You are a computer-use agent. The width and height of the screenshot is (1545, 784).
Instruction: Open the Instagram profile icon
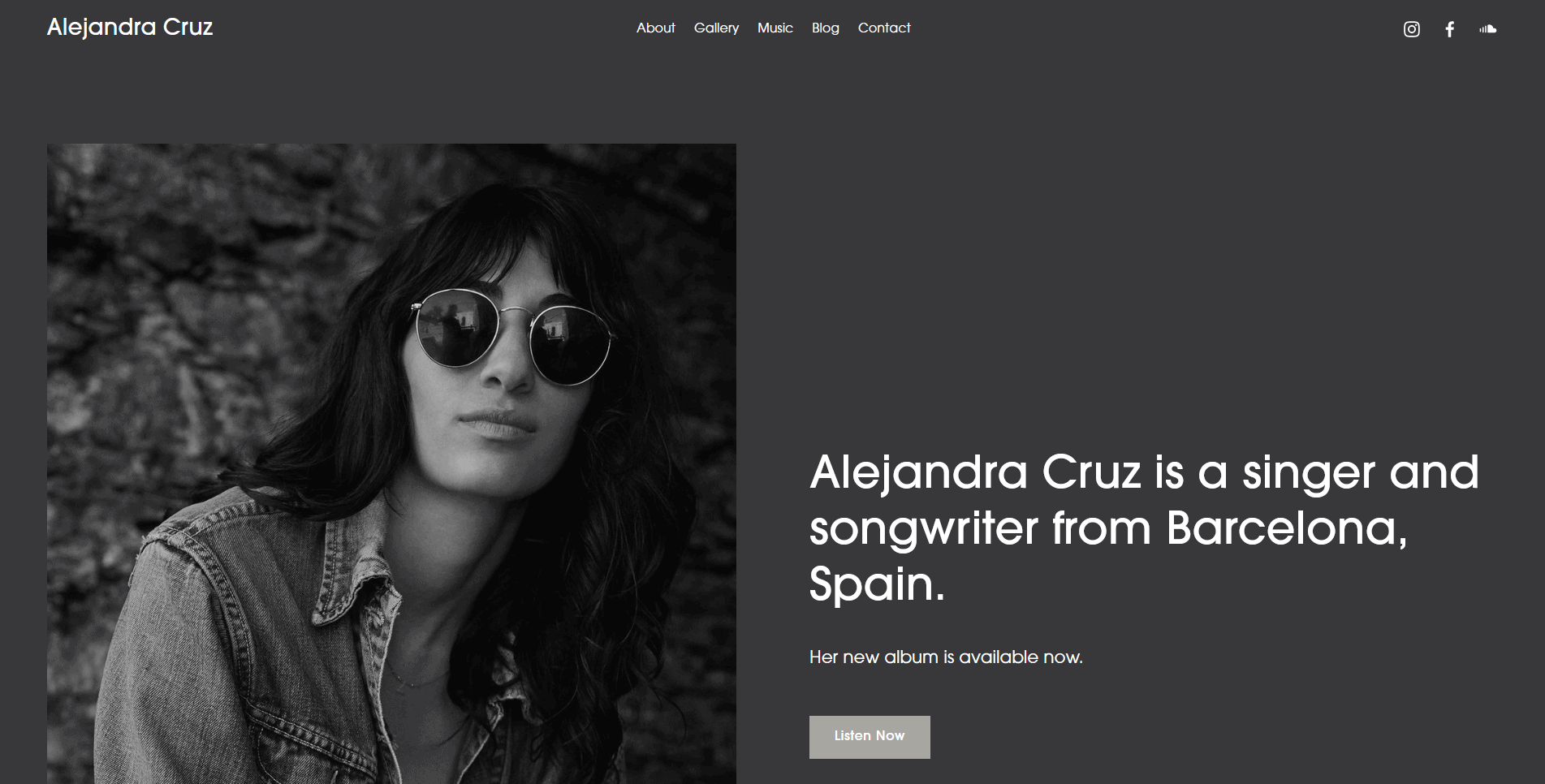(x=1412, y=29)
